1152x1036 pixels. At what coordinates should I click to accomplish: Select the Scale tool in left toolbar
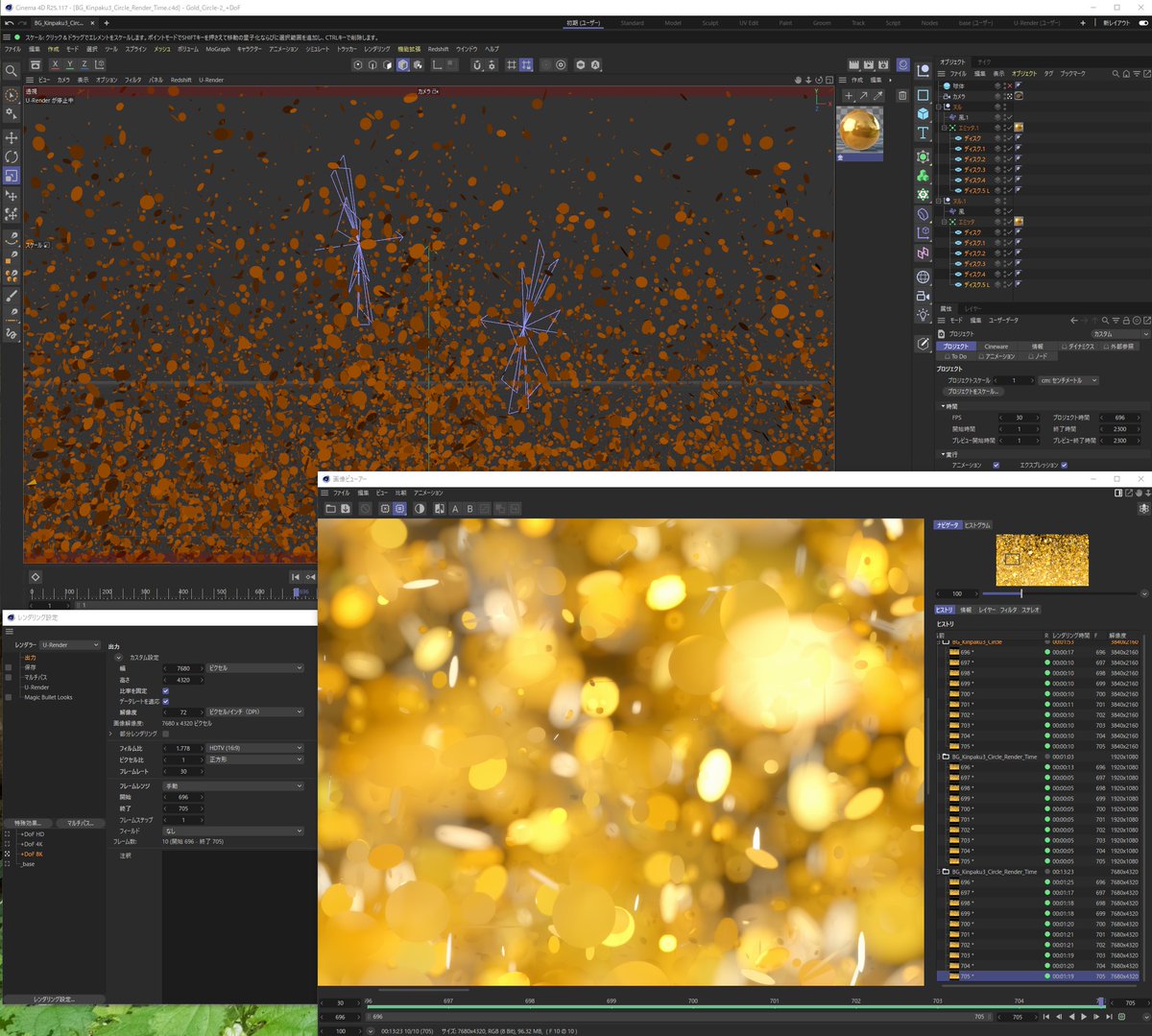(12, 176)
